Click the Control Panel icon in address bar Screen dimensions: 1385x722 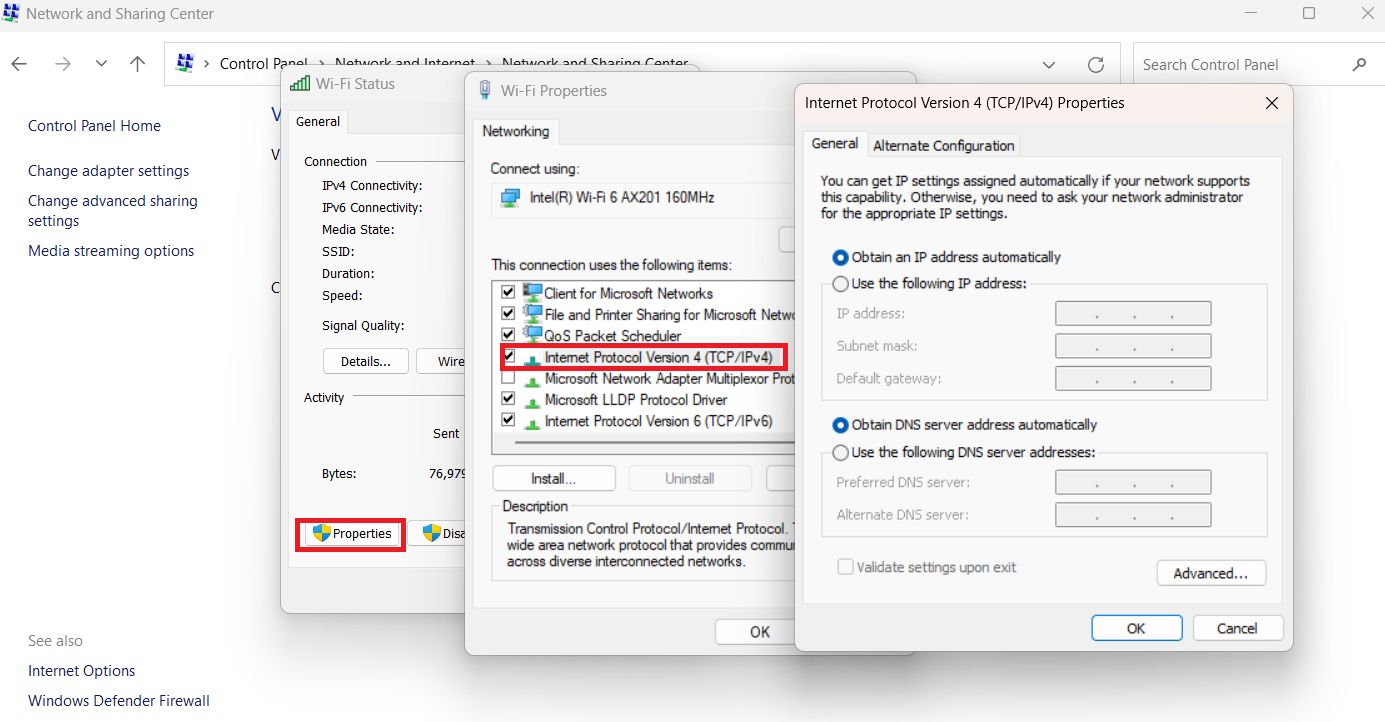(x=185, y=63)
